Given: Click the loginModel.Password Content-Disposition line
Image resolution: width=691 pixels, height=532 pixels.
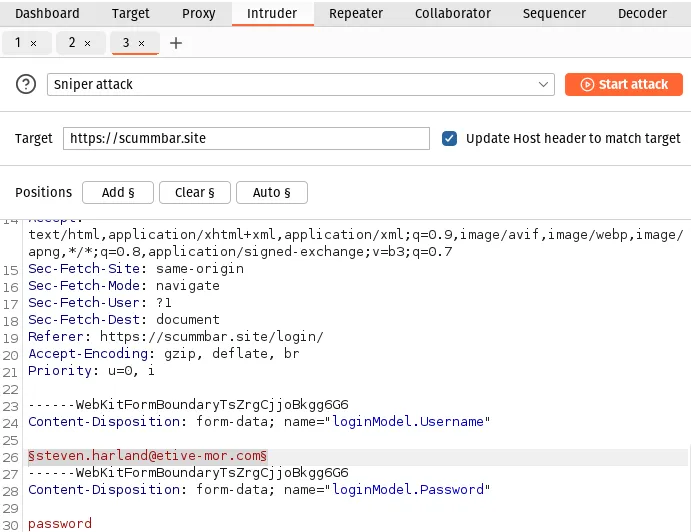Looking at the screenshot, I should (x=259, y=489).
